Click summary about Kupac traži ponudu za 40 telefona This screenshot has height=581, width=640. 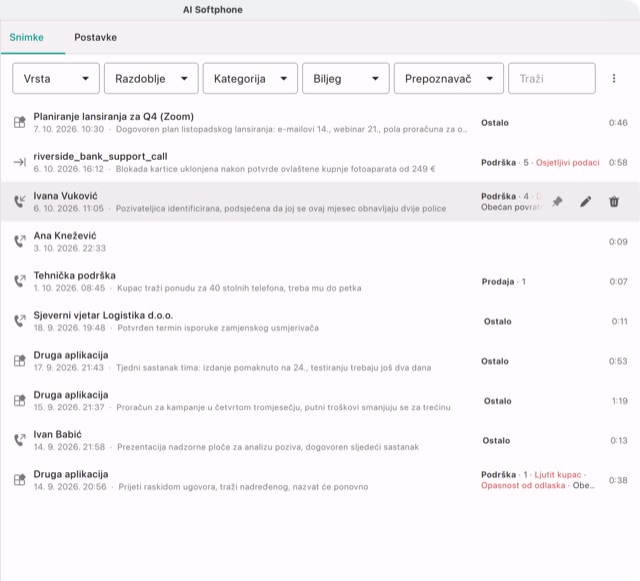pos(239,288)
